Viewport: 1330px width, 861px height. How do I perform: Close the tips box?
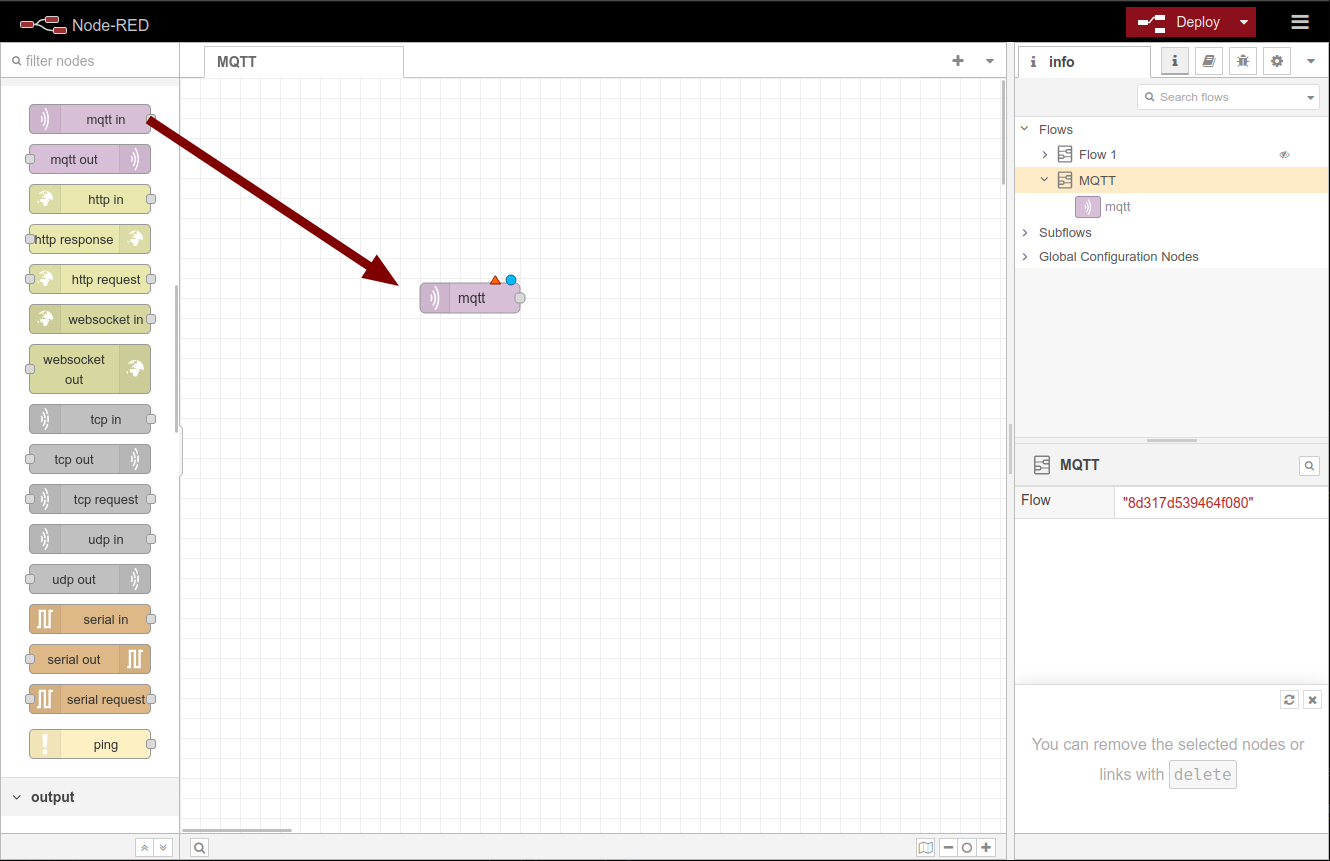(x=1312, y=700)
